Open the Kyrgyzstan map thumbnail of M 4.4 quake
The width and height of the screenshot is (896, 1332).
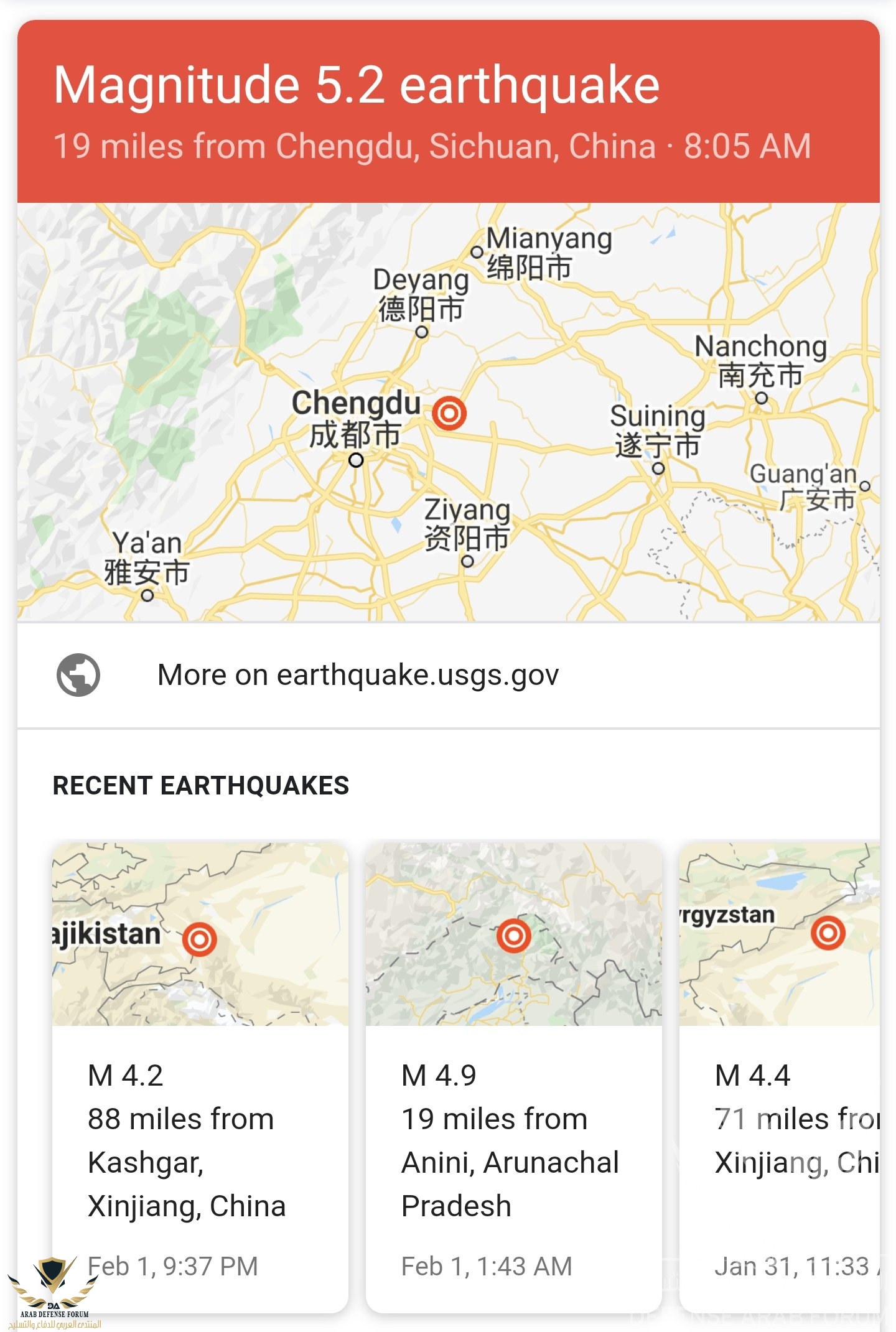point(780,934)
